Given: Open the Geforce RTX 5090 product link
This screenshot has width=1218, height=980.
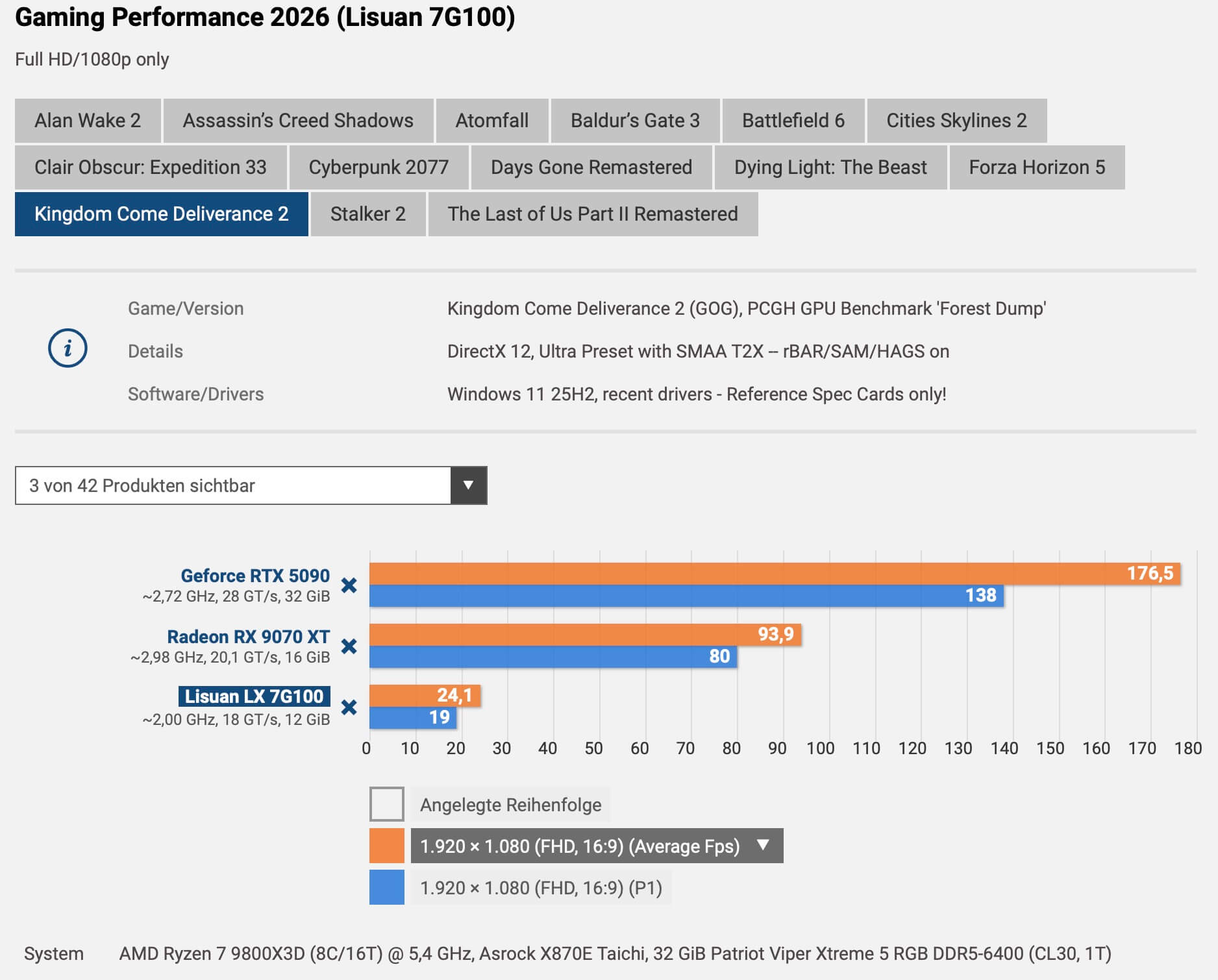Looking at the screenshot, I should [x=255, y=576].
